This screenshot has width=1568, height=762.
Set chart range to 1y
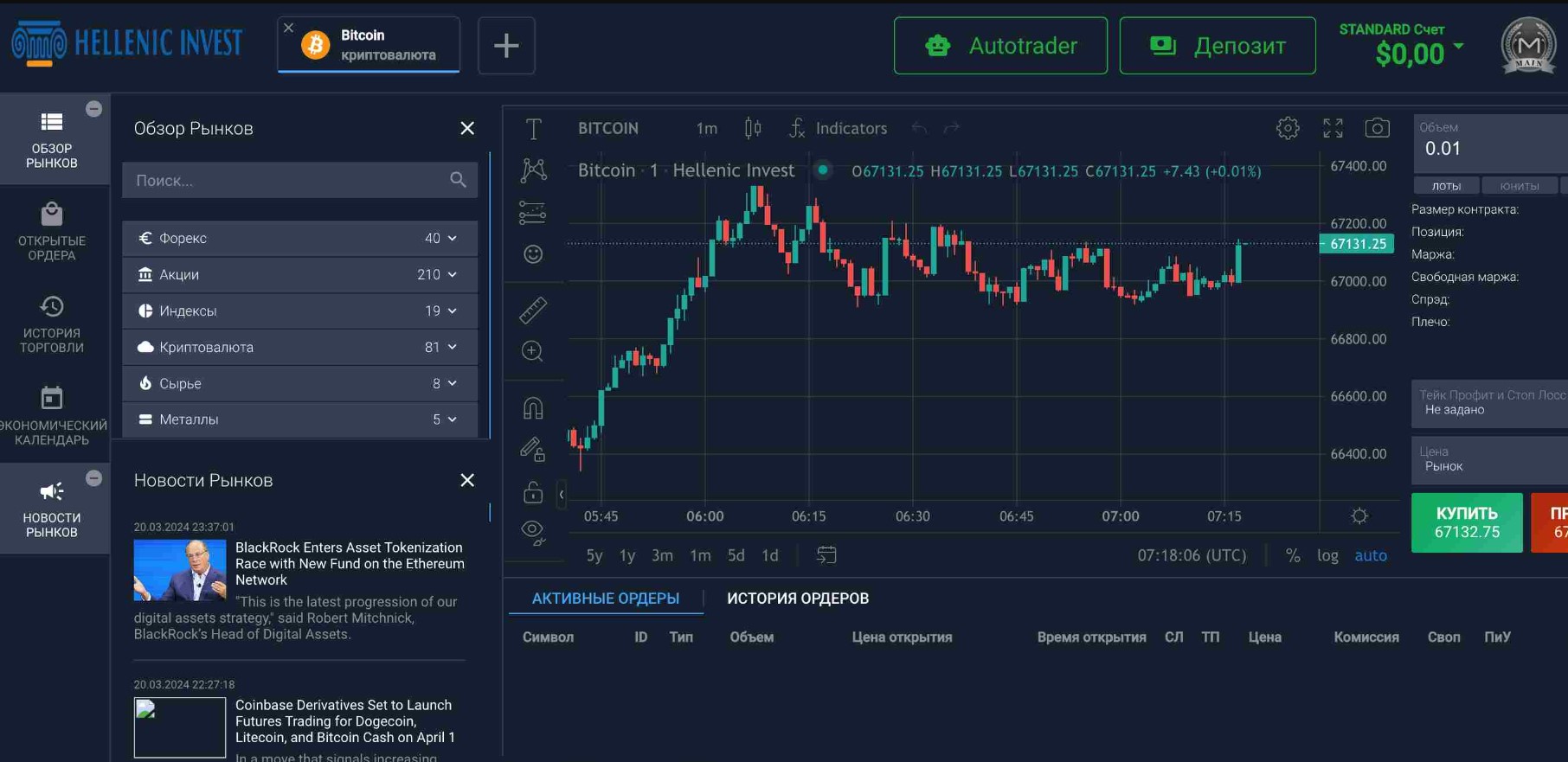coord(627,555)
